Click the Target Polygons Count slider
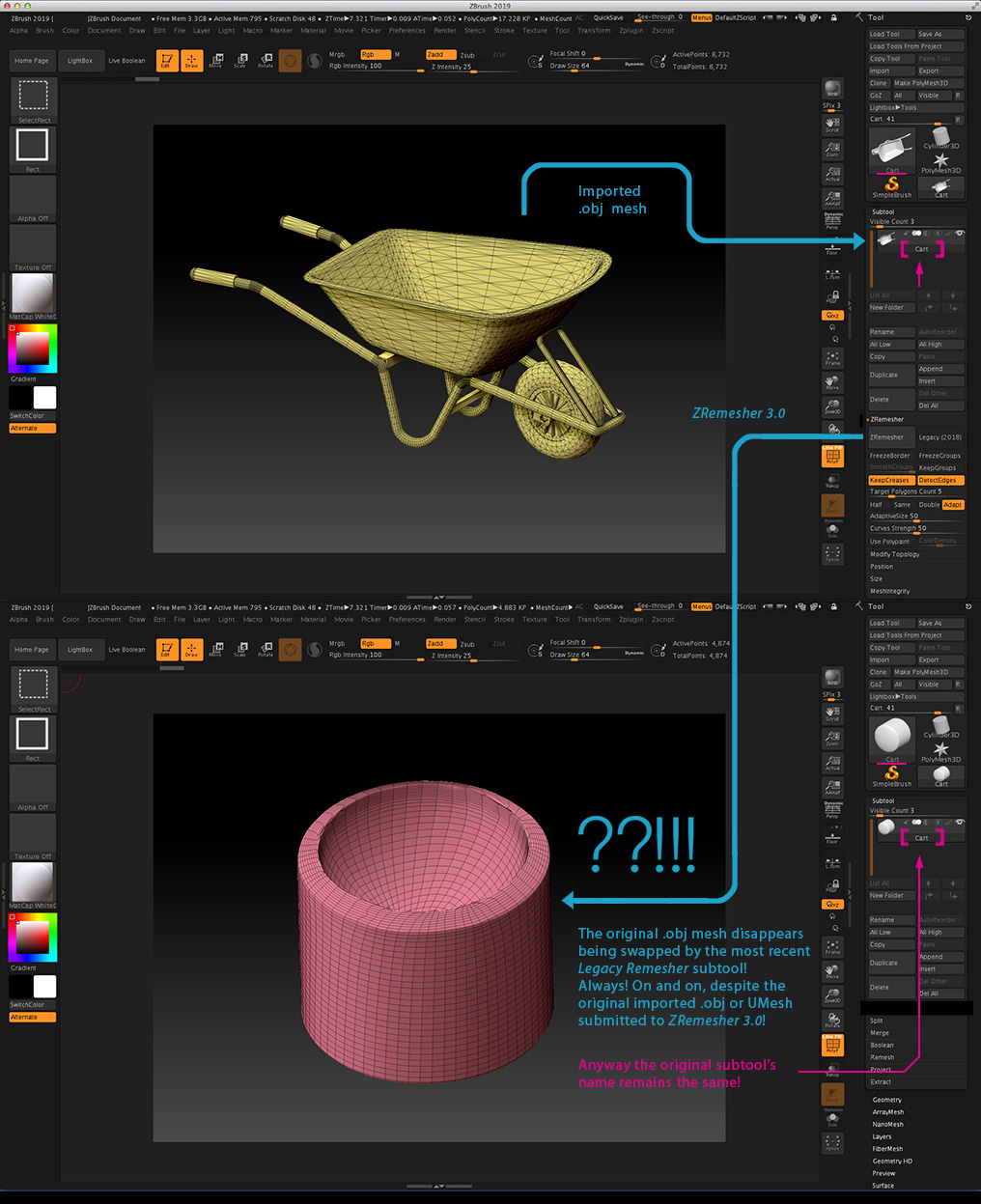 pos(916,492)
